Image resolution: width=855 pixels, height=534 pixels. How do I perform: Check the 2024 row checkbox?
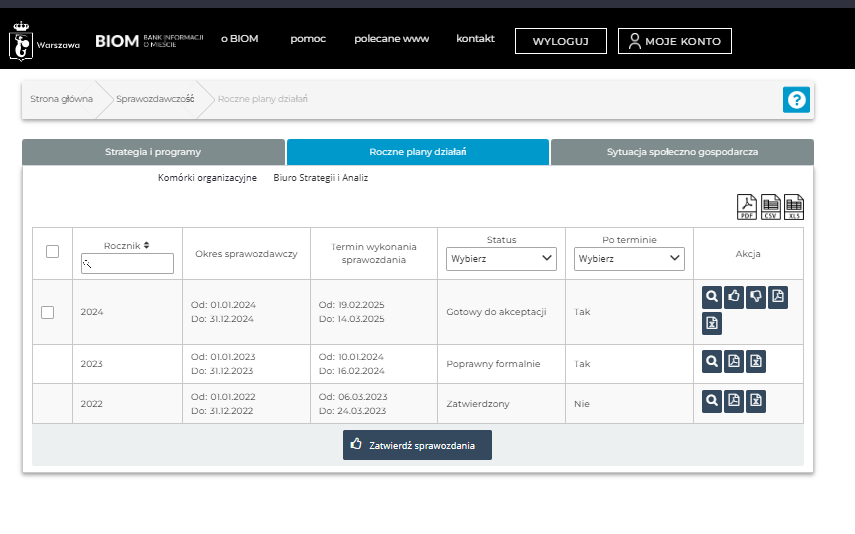47,312
